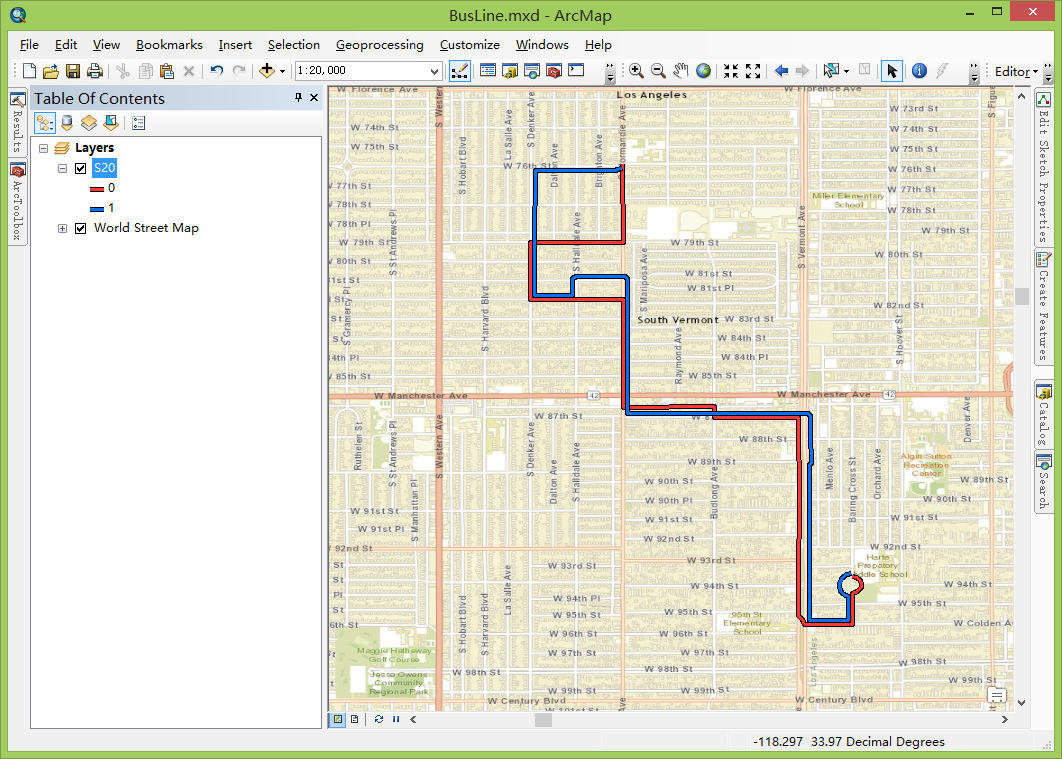
Task: Select the Layers data frame name
Action: click(x=94, y=148)
